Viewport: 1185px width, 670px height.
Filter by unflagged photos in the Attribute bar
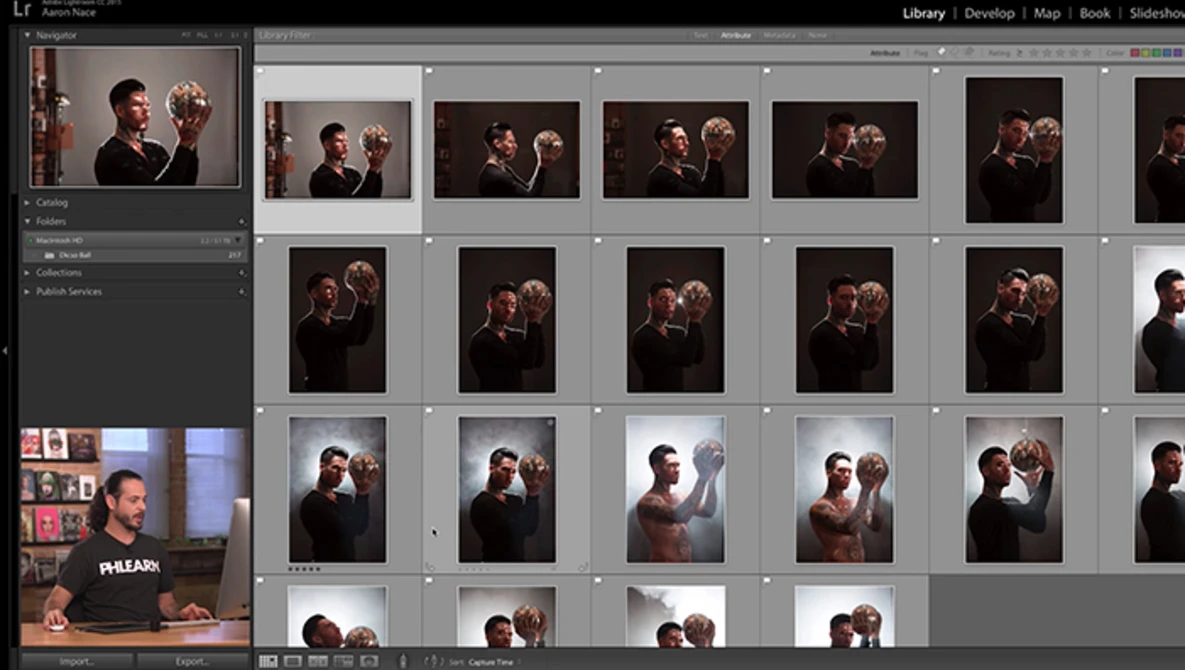(954, 52)
